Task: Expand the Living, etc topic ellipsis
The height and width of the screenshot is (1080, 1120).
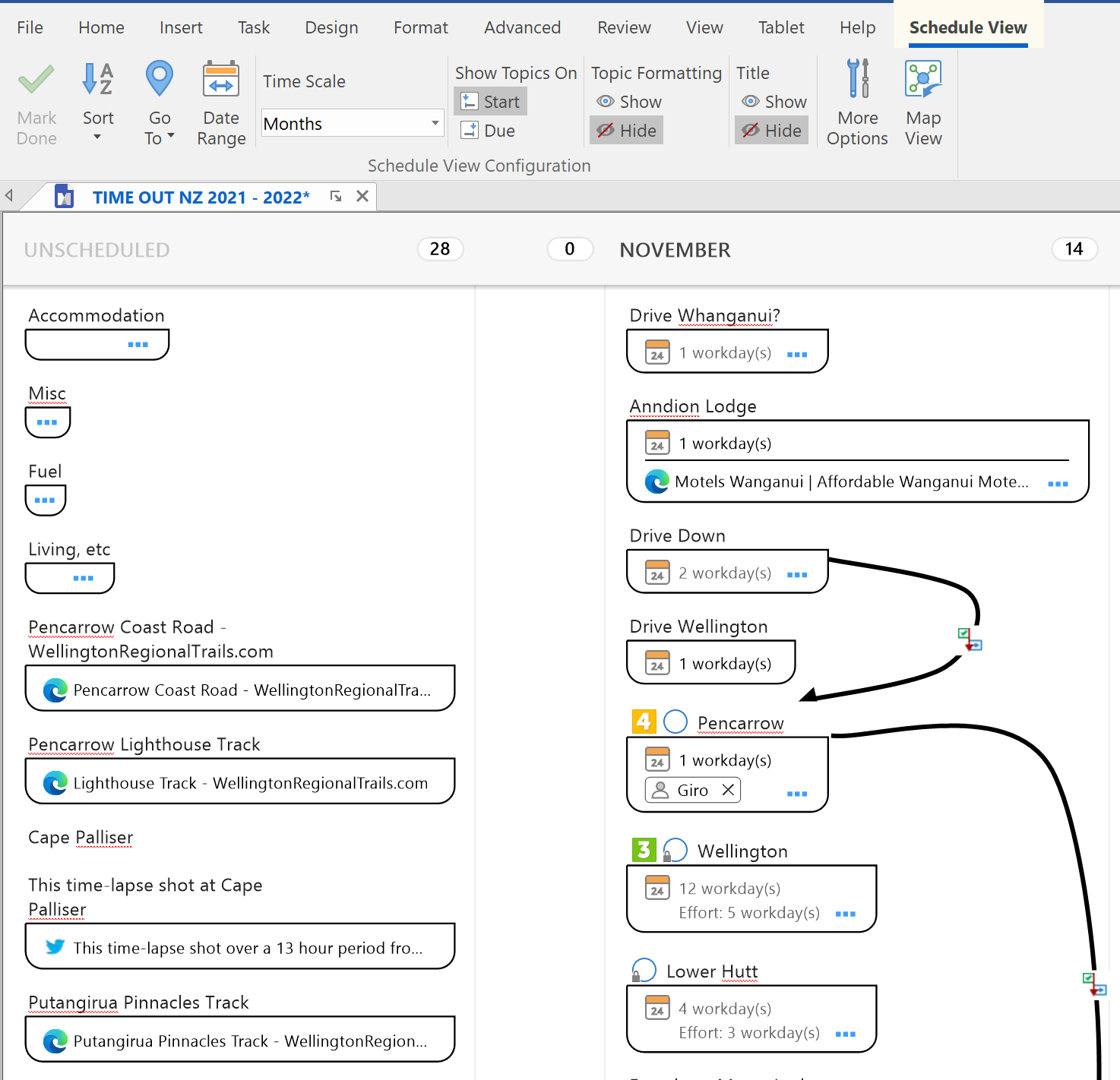Action: click(84, 578)
